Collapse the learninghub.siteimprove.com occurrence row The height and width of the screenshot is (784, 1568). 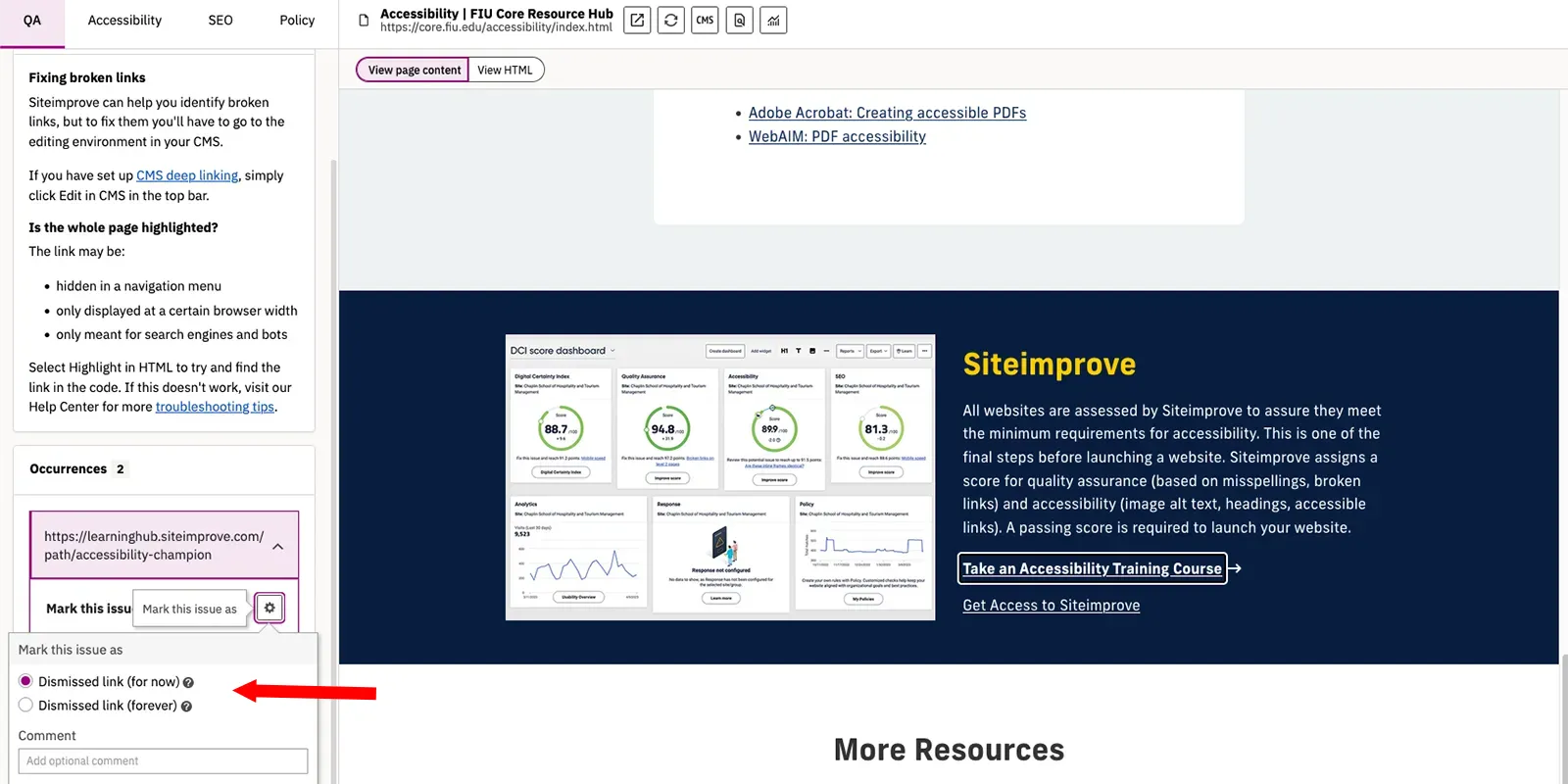point(164,545)
